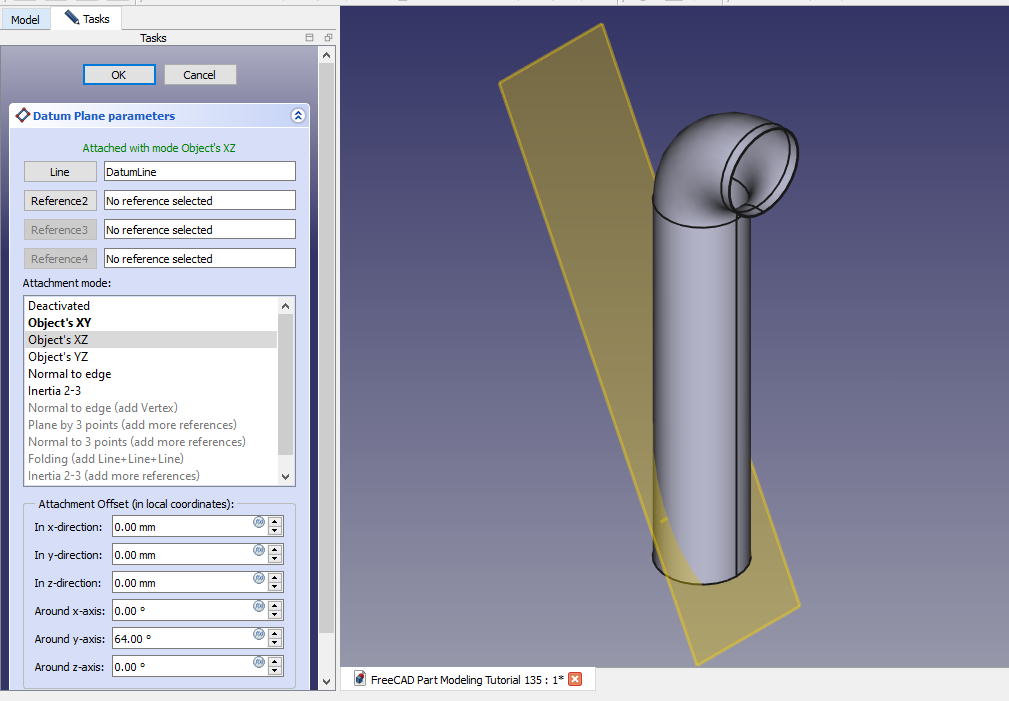The image size is (1009, 701).
Task: Close the FreeCAD Part Modeling Tutorial document tab
Action: (x=575, y=680)
